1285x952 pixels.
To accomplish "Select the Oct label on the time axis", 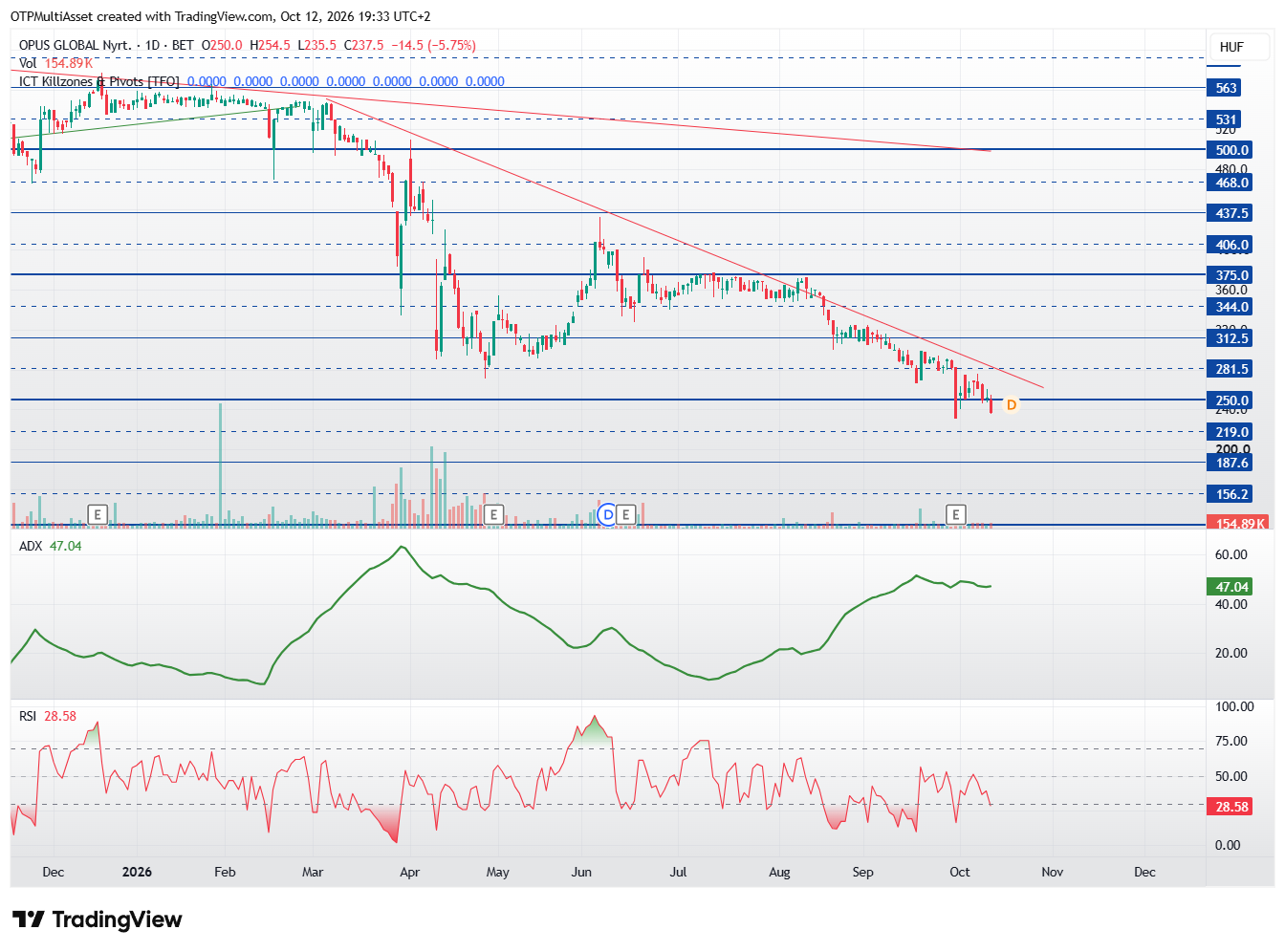I will coord(959,872).
